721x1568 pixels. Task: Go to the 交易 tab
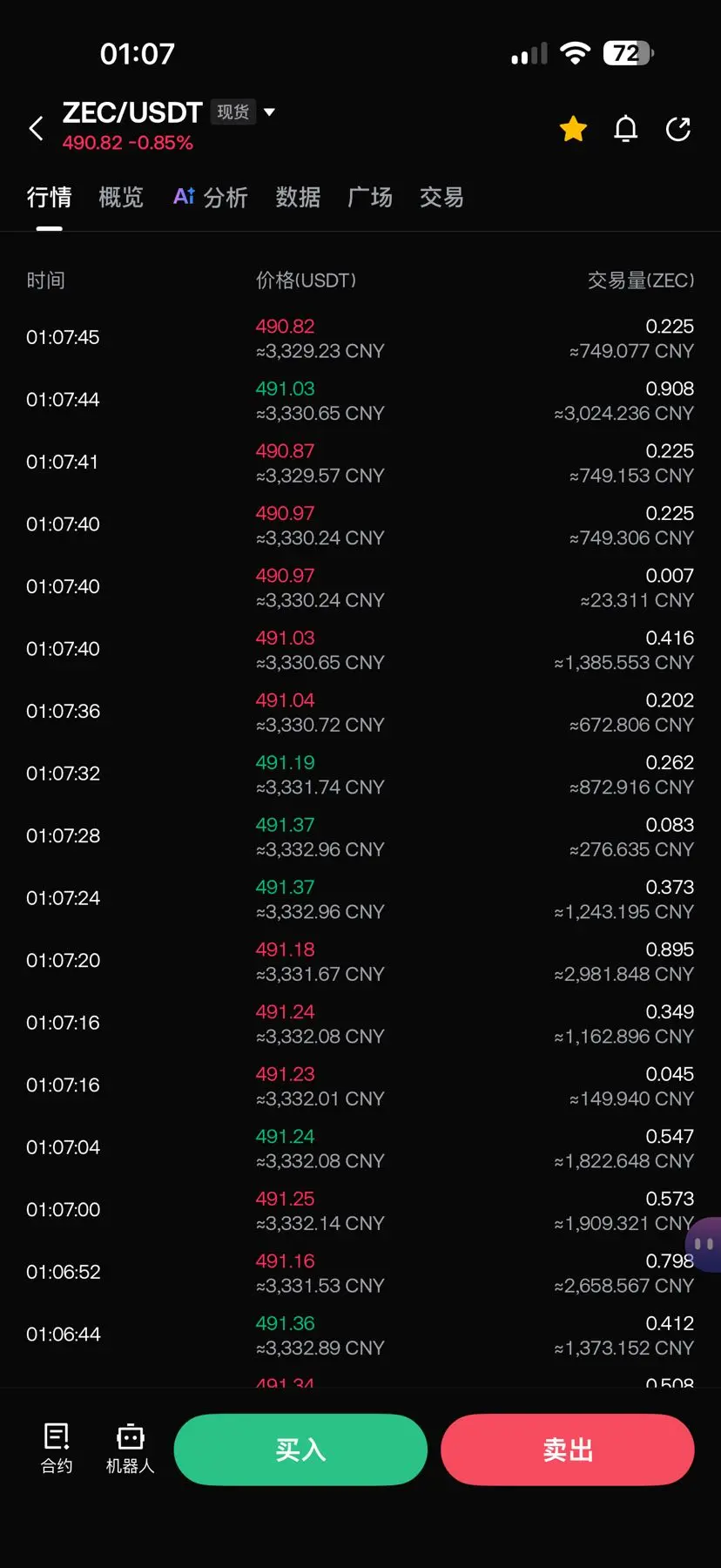tap(441, 198)
